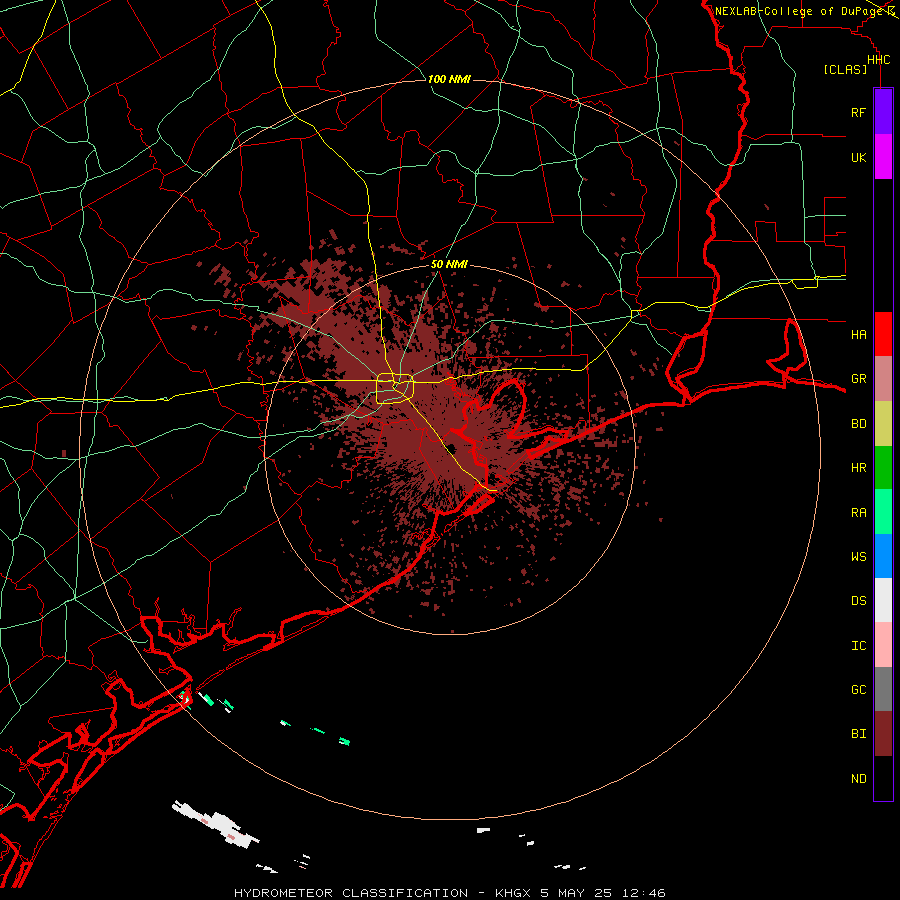Click the IC legend label

point(858,646)
